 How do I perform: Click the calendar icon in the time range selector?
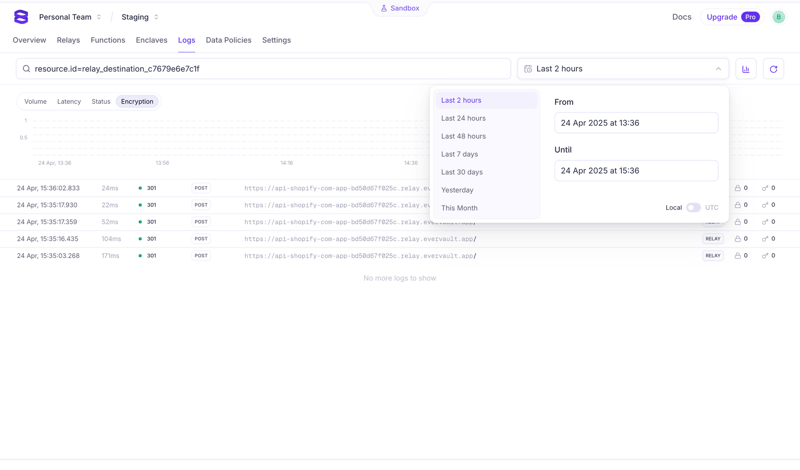(528, 69)
